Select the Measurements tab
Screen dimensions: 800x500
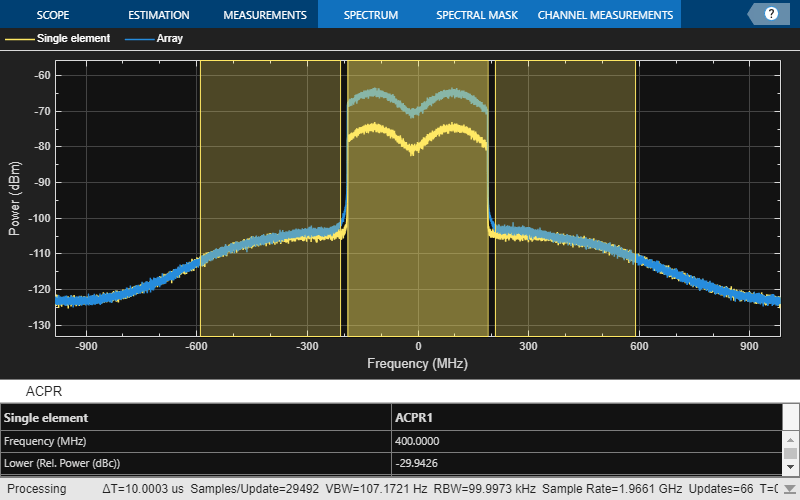(x=264, y=15)
